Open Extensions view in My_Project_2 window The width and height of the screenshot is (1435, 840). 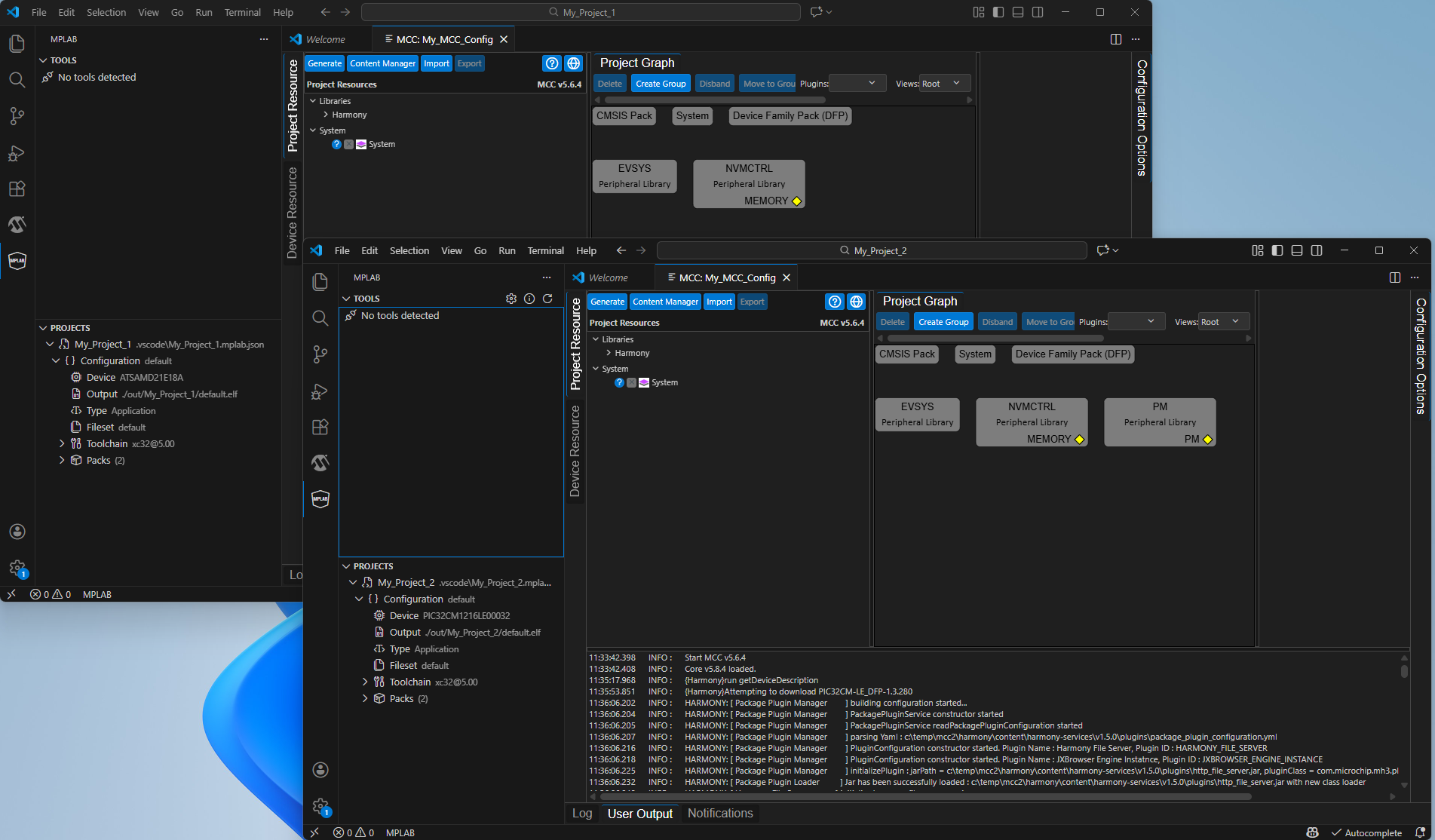click(320, 427)
